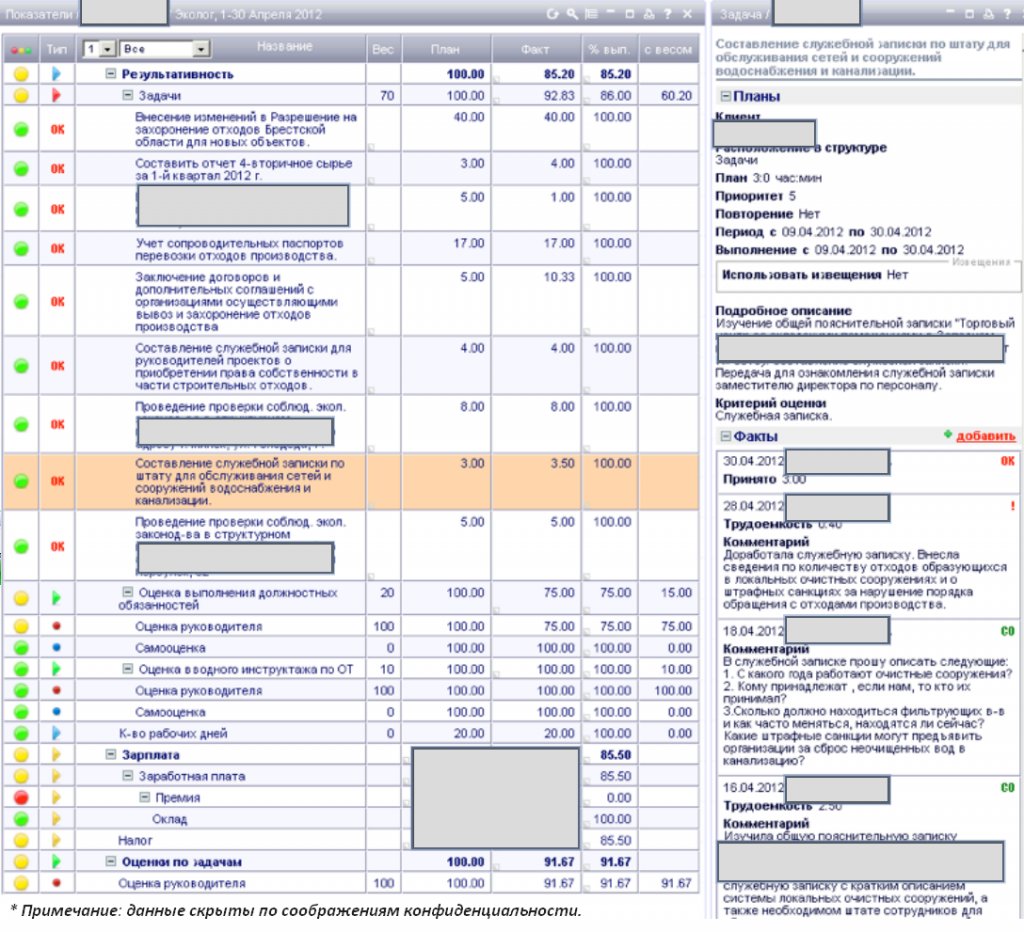Click the list view icon in Показатели header
Image resolution: width=1024 pixels, height=932 pixels.
click(591, 14)
